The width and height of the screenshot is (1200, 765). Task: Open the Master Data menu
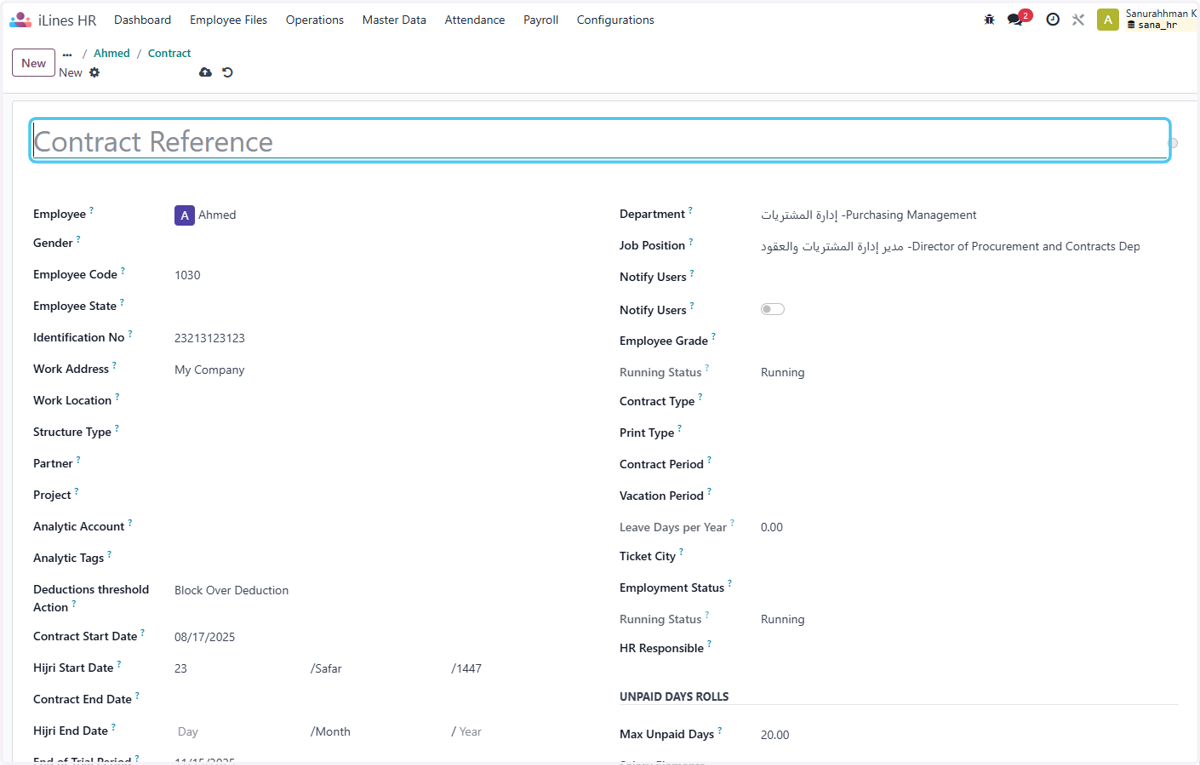click(394, 20)
